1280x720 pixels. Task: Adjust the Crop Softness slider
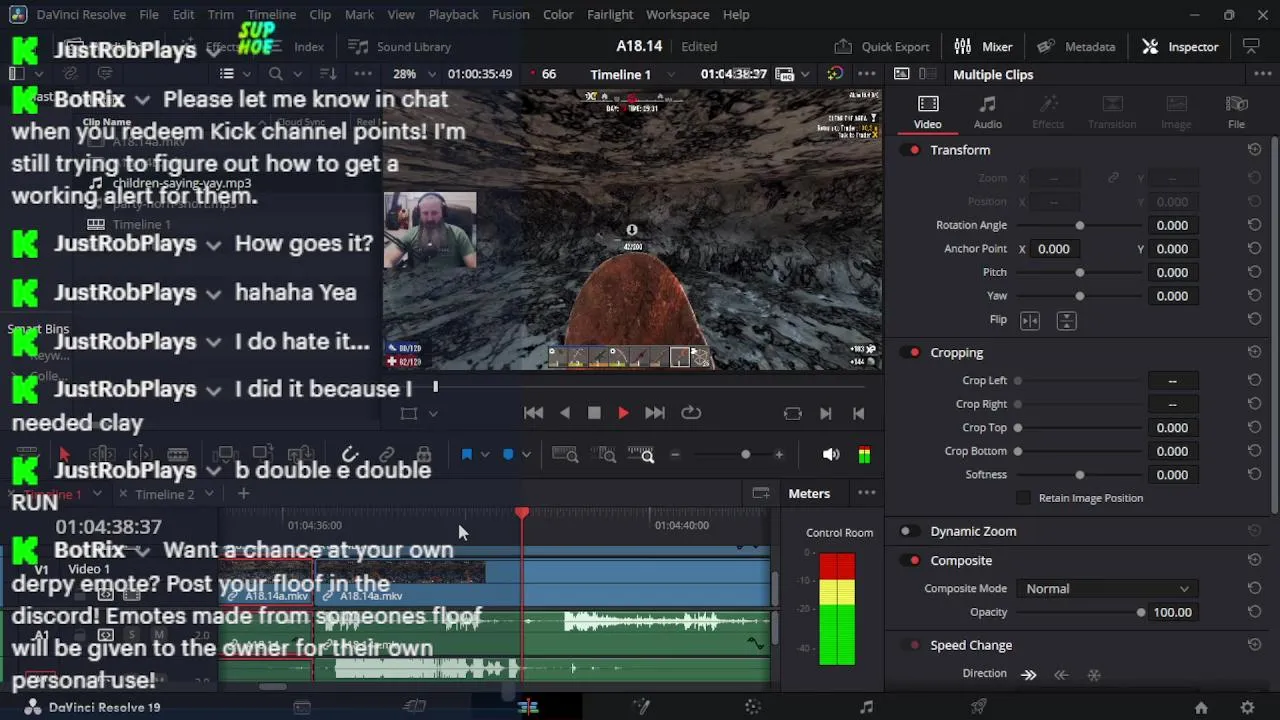tap(1079, 475)
